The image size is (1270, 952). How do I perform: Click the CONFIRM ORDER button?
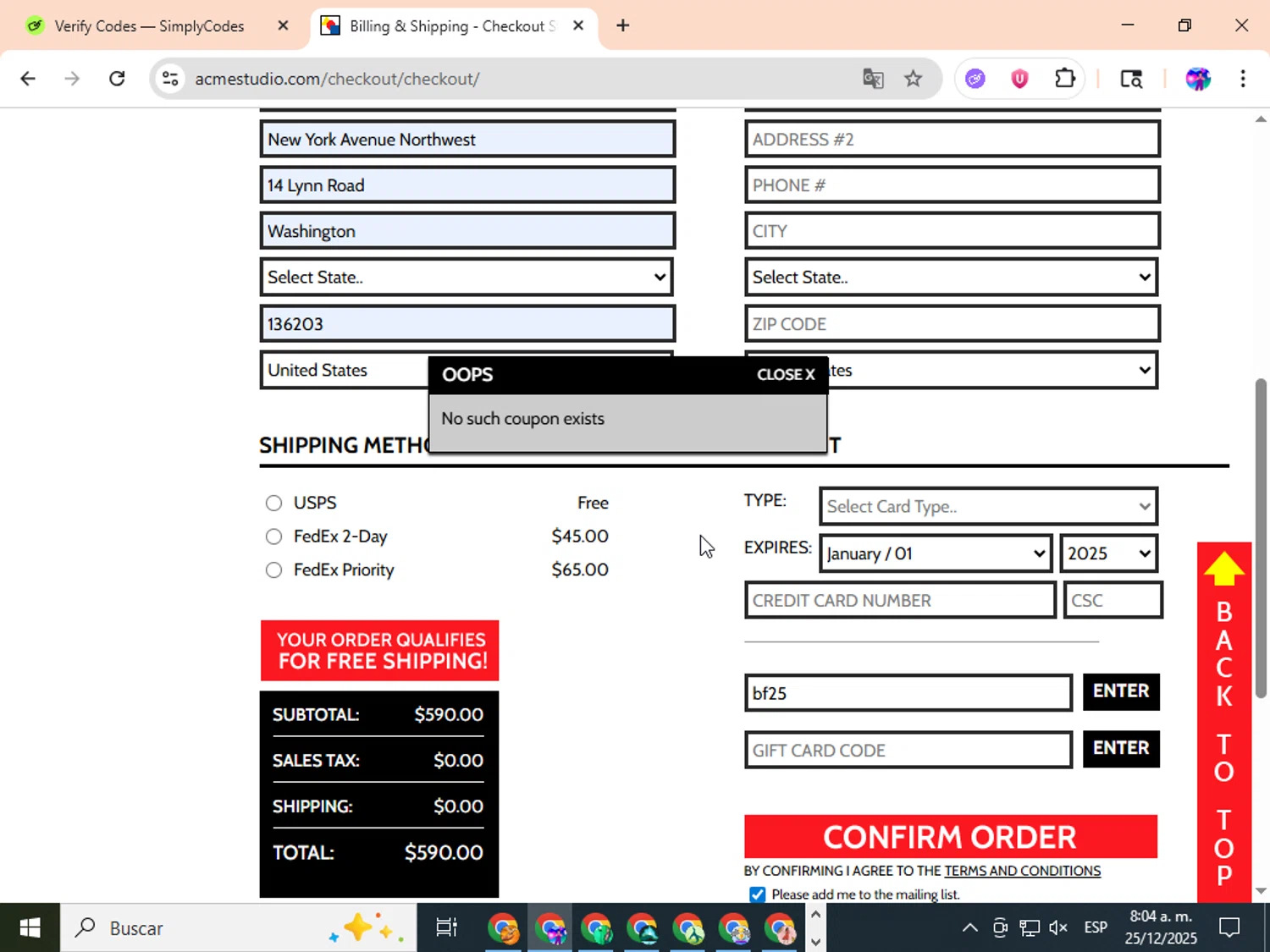tap(950, 837)
